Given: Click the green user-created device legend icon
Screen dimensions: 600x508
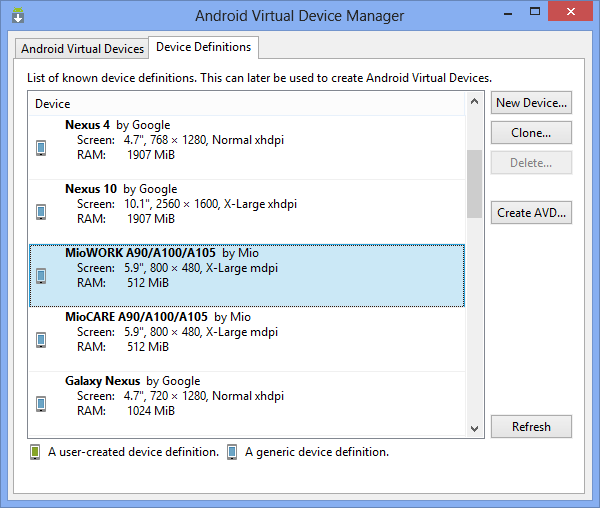Looking at the screenshot, I should (x=35, y=452).
